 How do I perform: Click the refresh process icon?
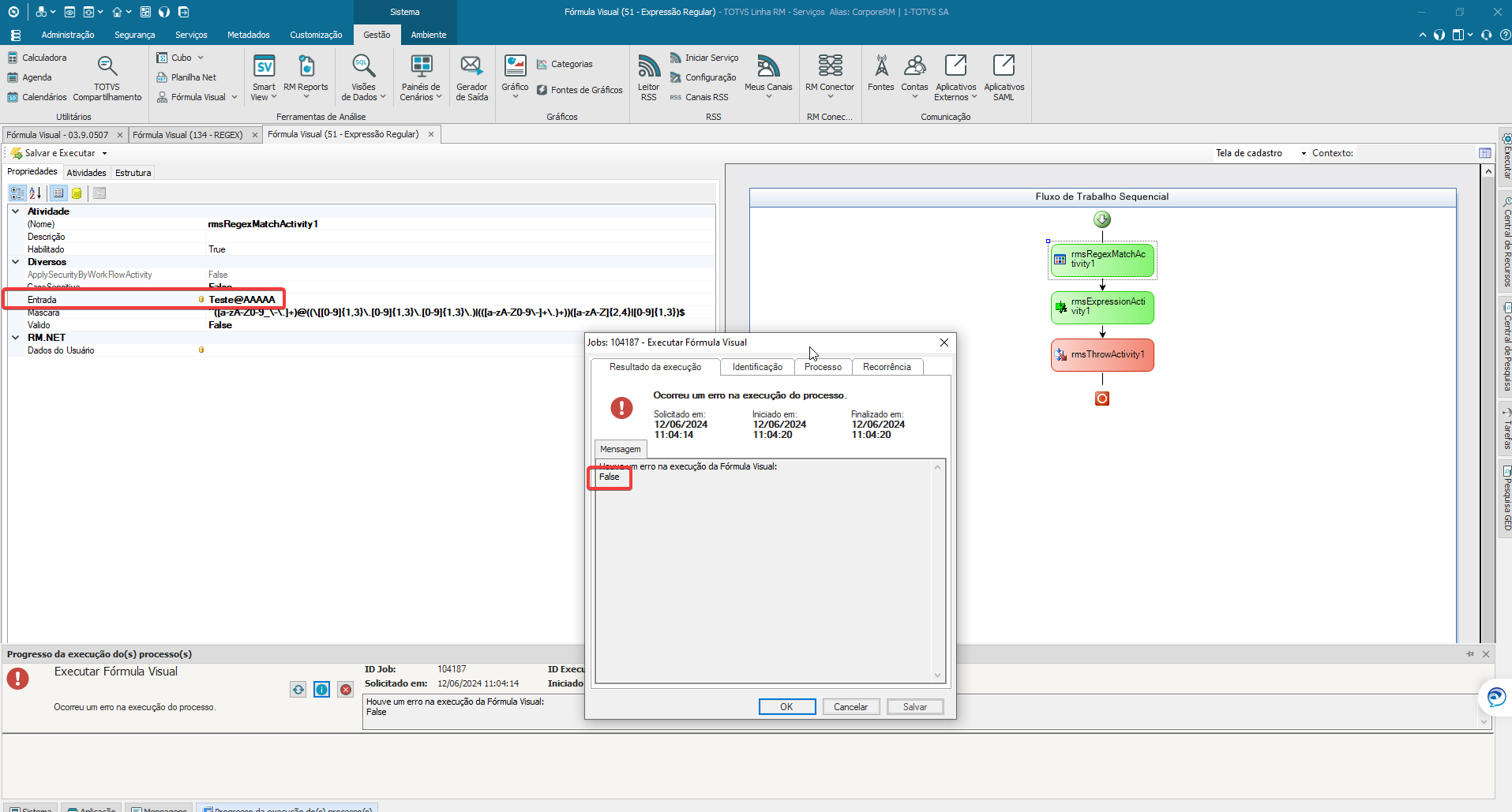pyautogui.click(x=298, y=690)
